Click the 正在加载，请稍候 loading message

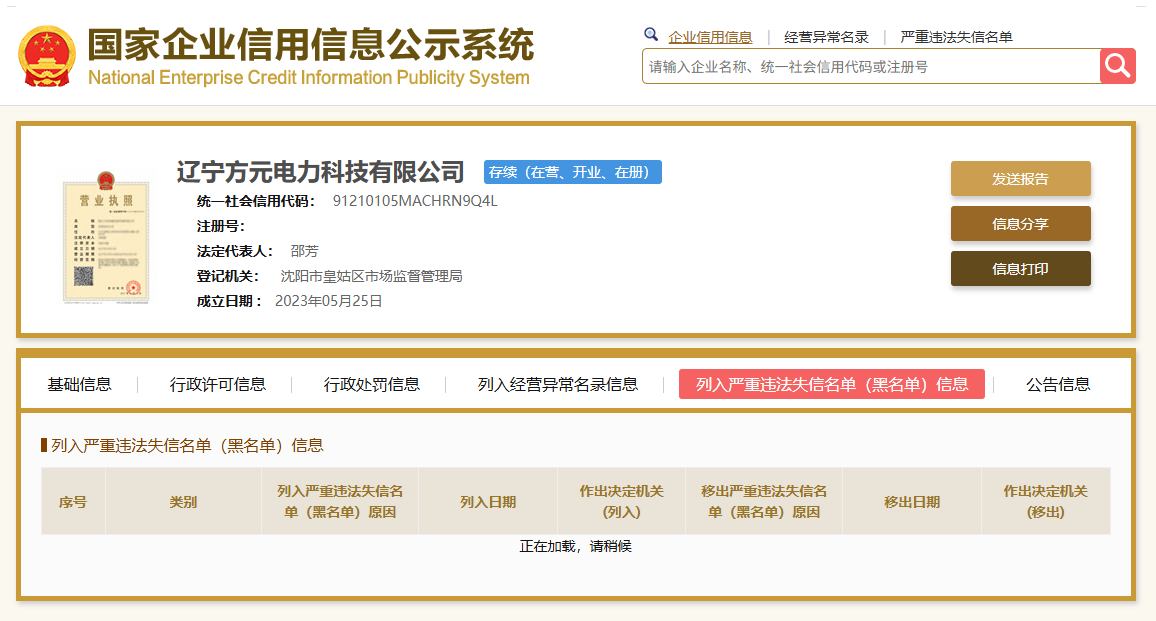click(x=576, y=547)
